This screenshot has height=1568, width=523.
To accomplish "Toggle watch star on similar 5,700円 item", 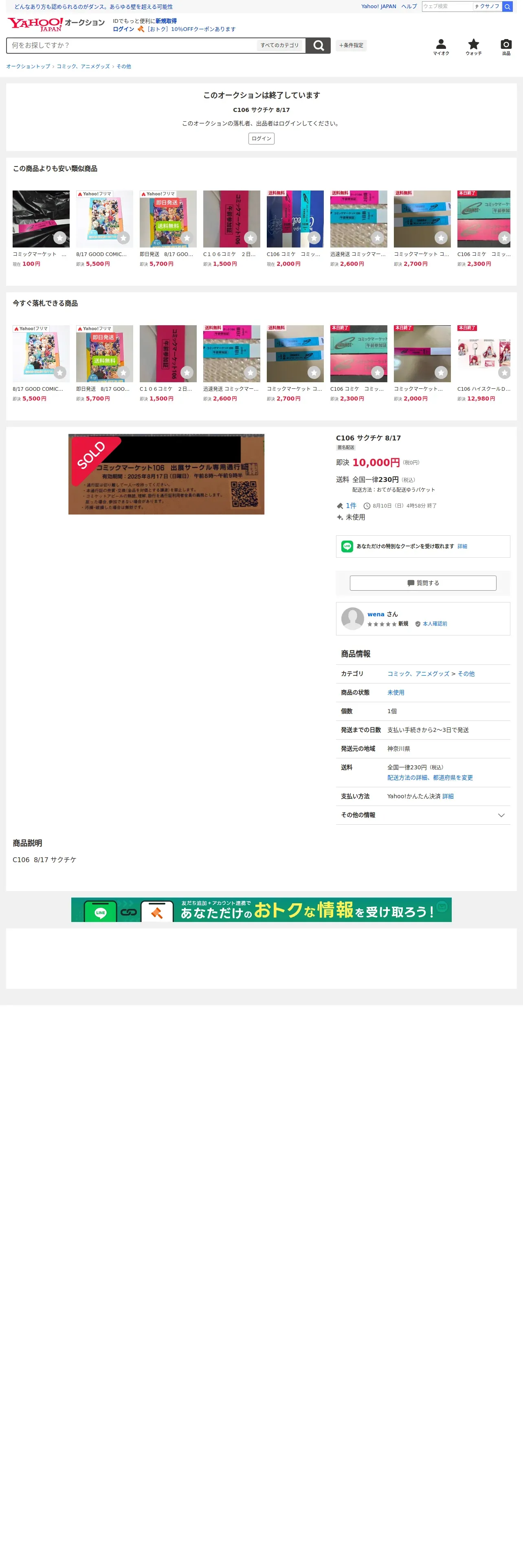I will (187, 238).
